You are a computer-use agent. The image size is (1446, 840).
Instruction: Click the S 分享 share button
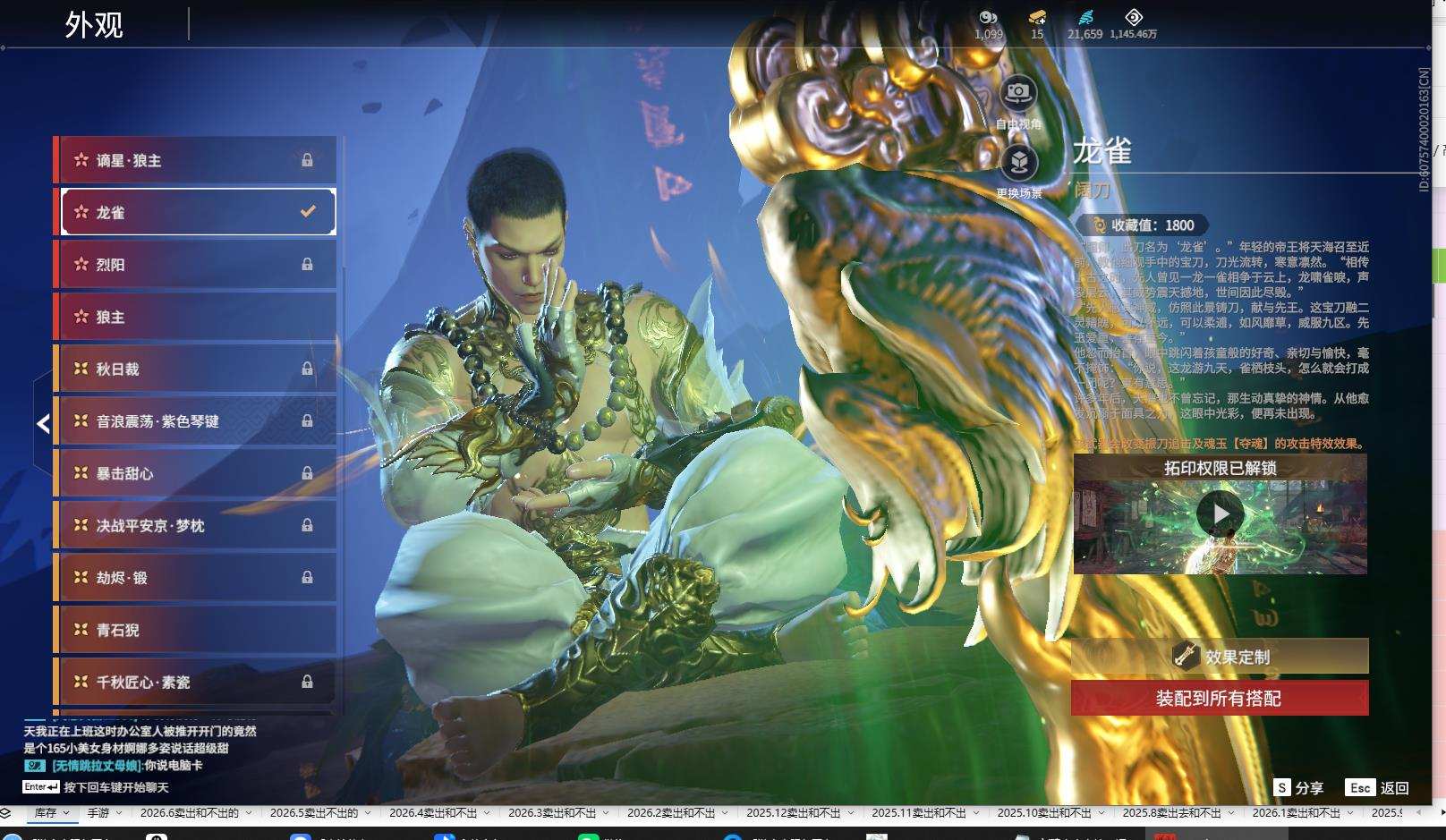click(x=1298, y=787)
